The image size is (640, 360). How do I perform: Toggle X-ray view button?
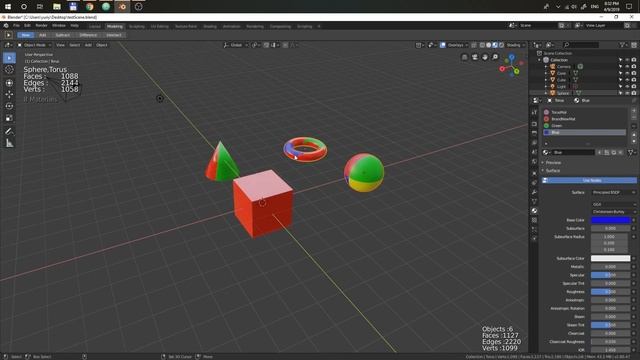coord(474,45)
